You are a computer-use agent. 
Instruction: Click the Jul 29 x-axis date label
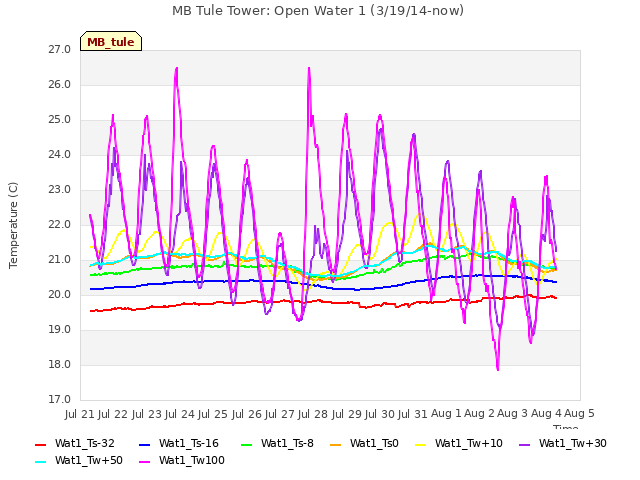[x=347, y=414]
